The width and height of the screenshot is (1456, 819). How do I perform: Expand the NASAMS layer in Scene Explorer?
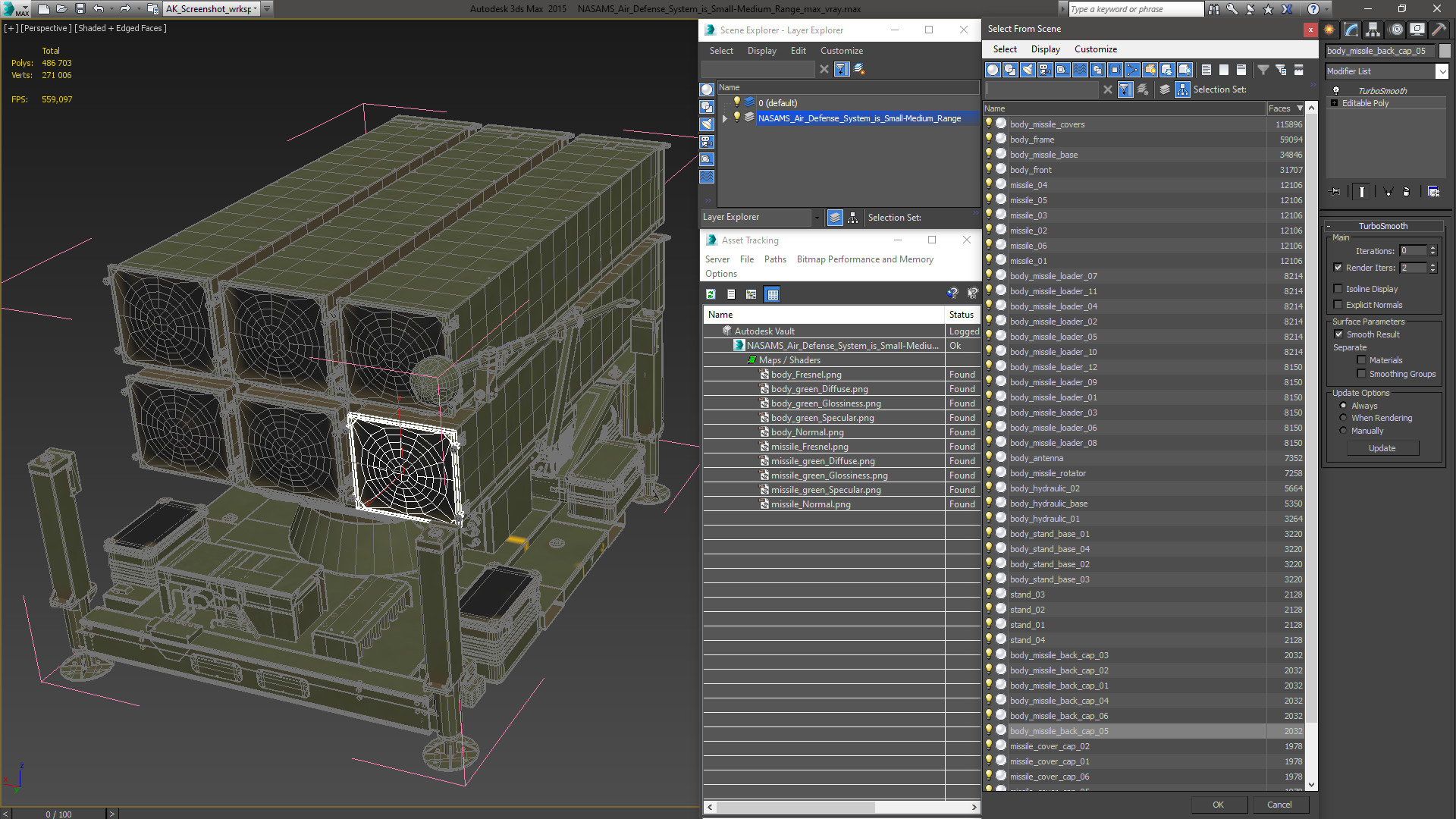(x=725, y=118)
